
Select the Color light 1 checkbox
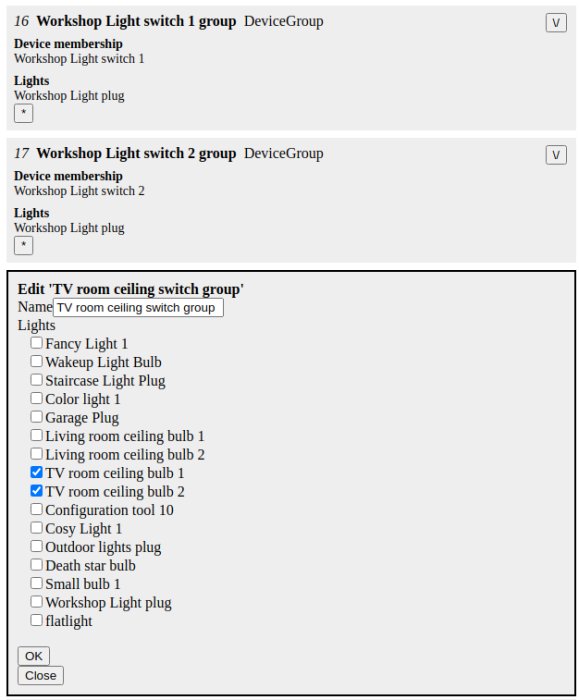[36, 398]
